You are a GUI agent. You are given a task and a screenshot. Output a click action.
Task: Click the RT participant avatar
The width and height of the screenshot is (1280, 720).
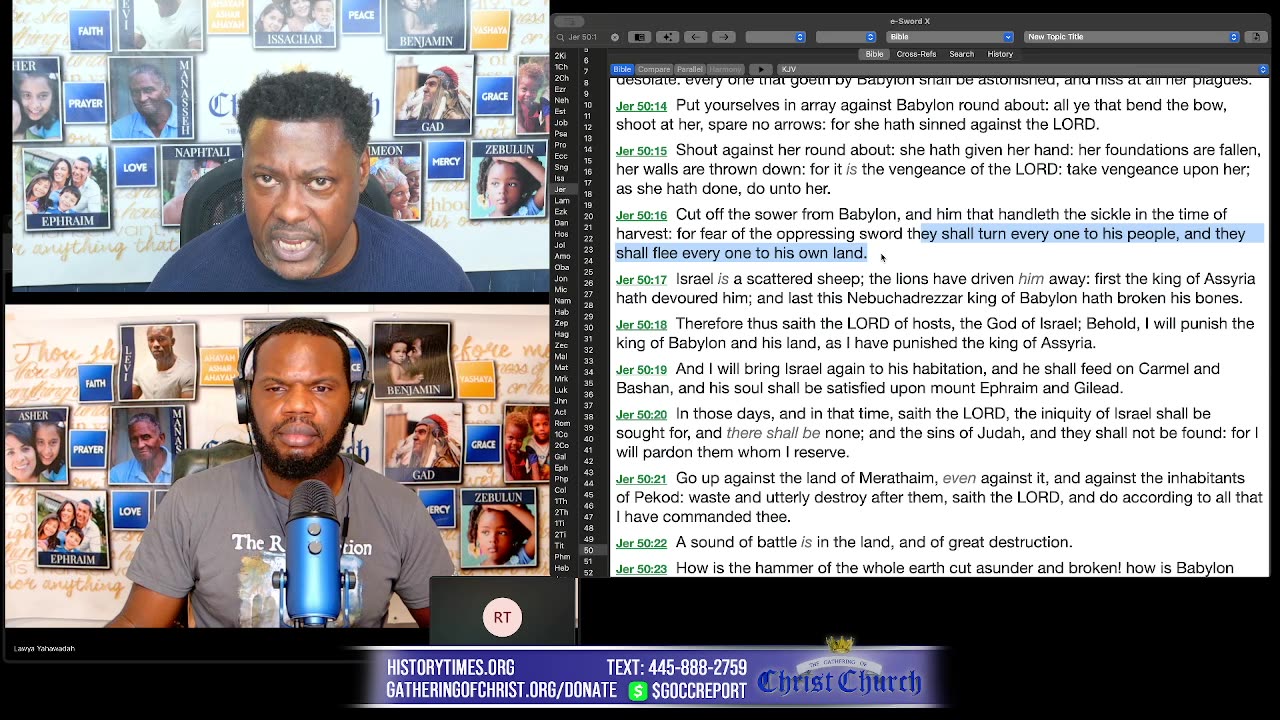click(502, 617)
